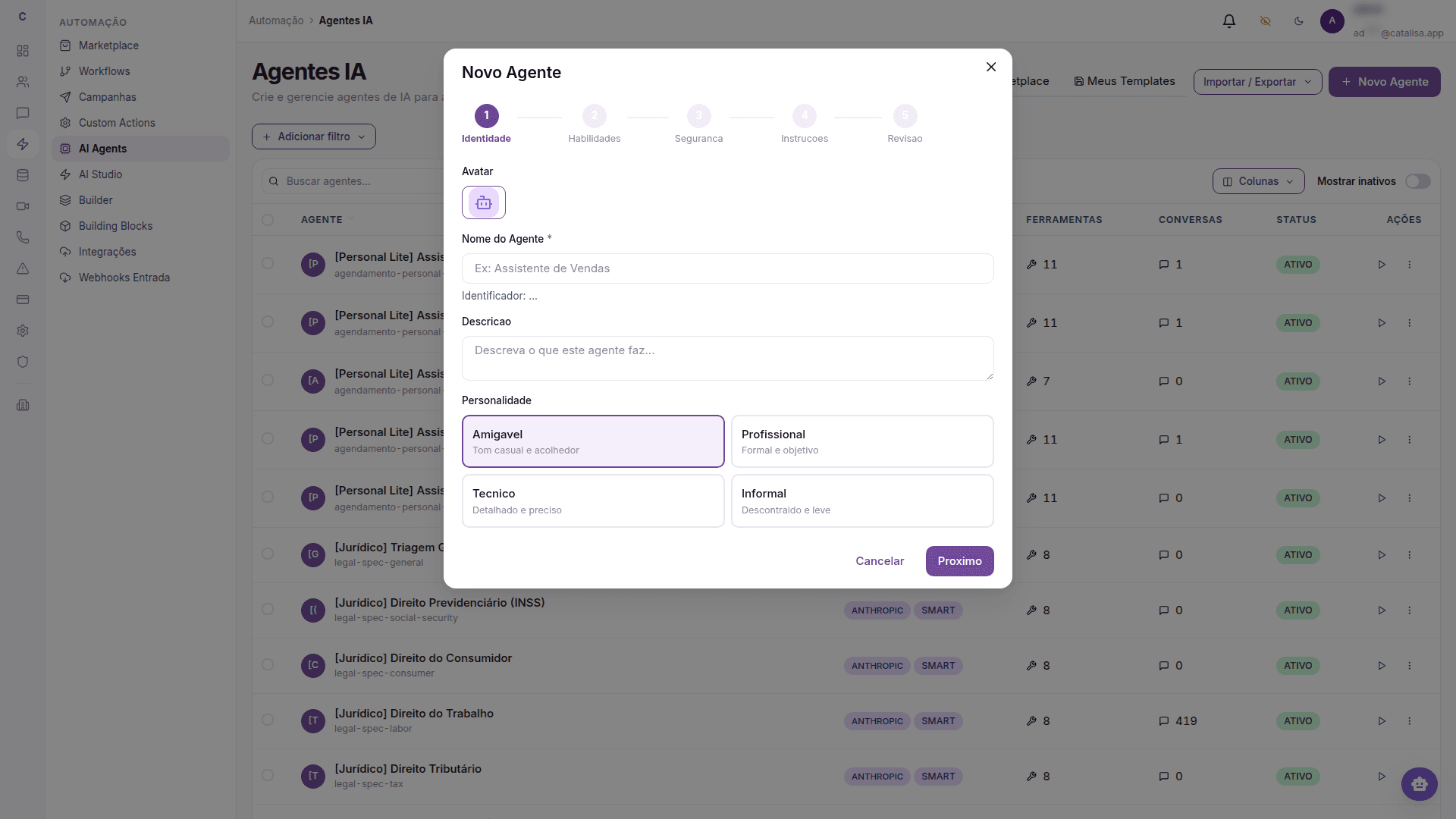Select Direito Tributário row checkbox
The image size is (1456, 819).
(x=268, y=775)
